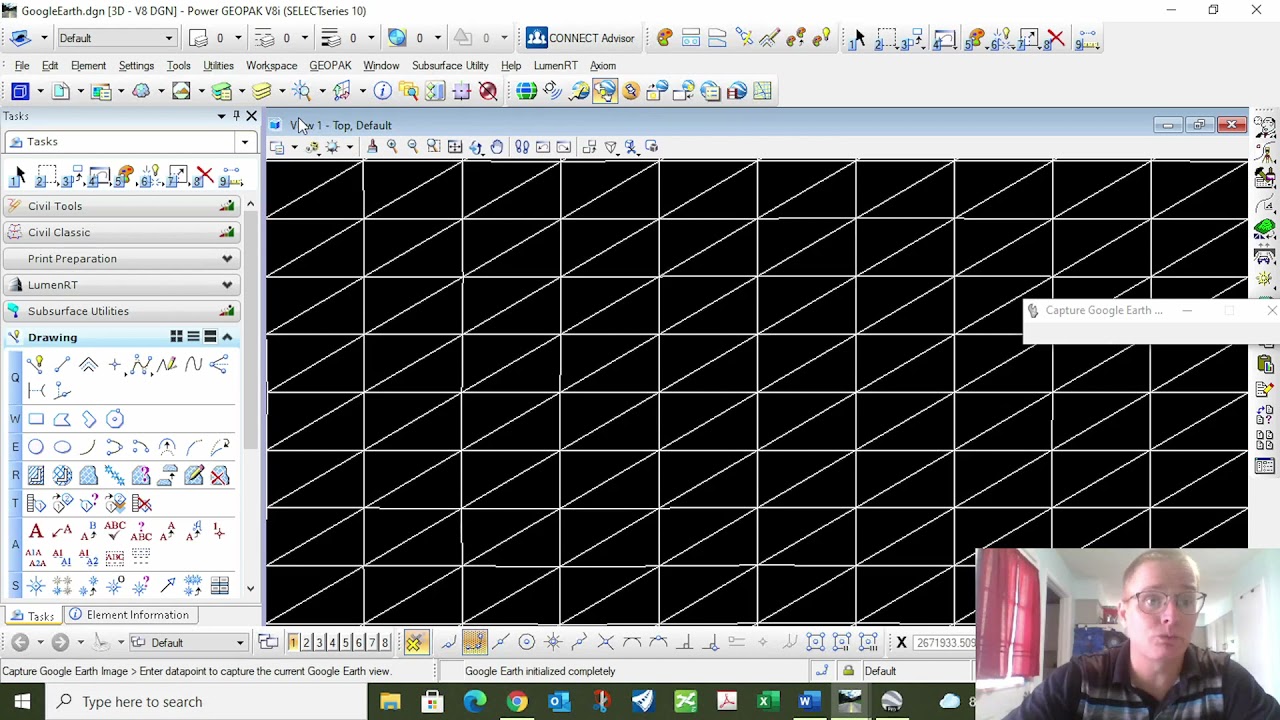Click the Google Earth globe icon
Viewport: 1280px width, 720px height.
526,91
